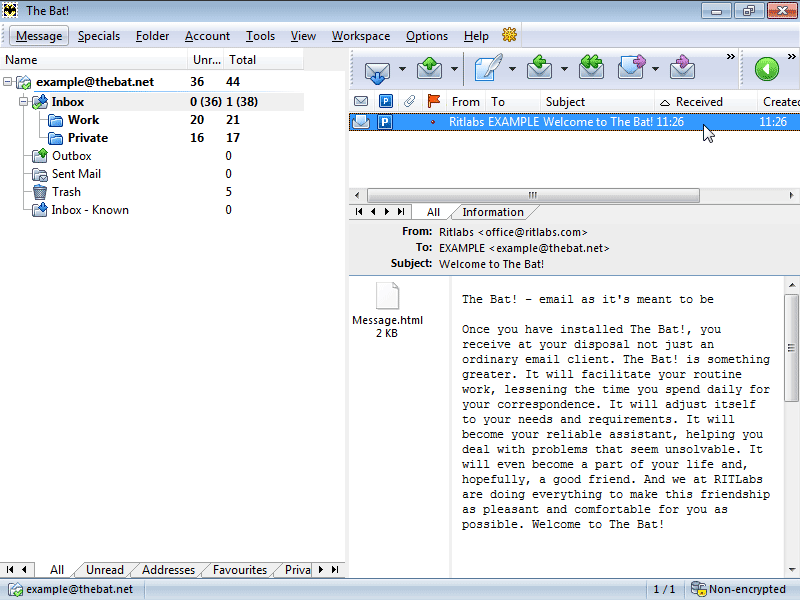Image resolution: width=800 pixels, height=600 pixels.
Task: Toggle the parked flag on the Ritlabs message
Action: coord(385,122)
